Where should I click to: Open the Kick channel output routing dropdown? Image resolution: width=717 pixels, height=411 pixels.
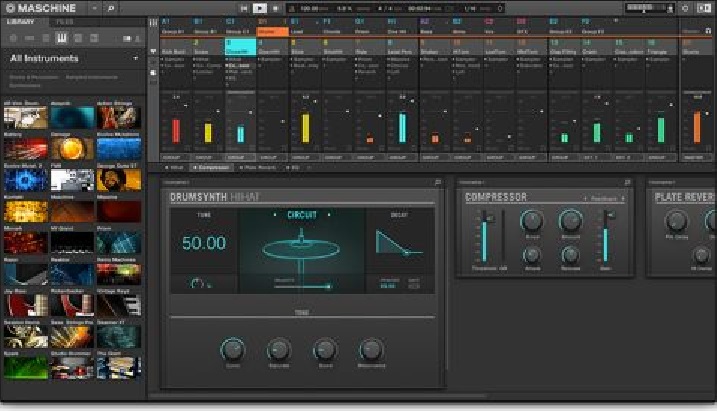pos(176,158)
